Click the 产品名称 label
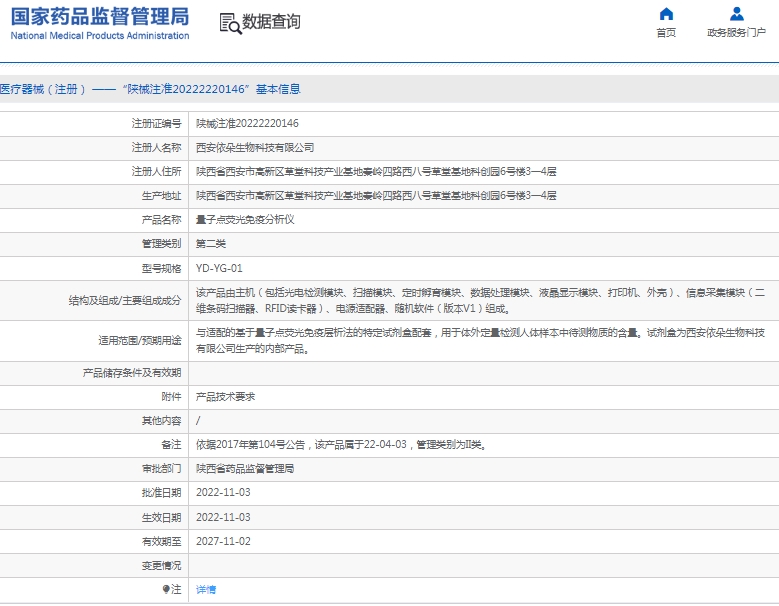The height and width of the screenshot is (606, 779). tap(161, 220)
